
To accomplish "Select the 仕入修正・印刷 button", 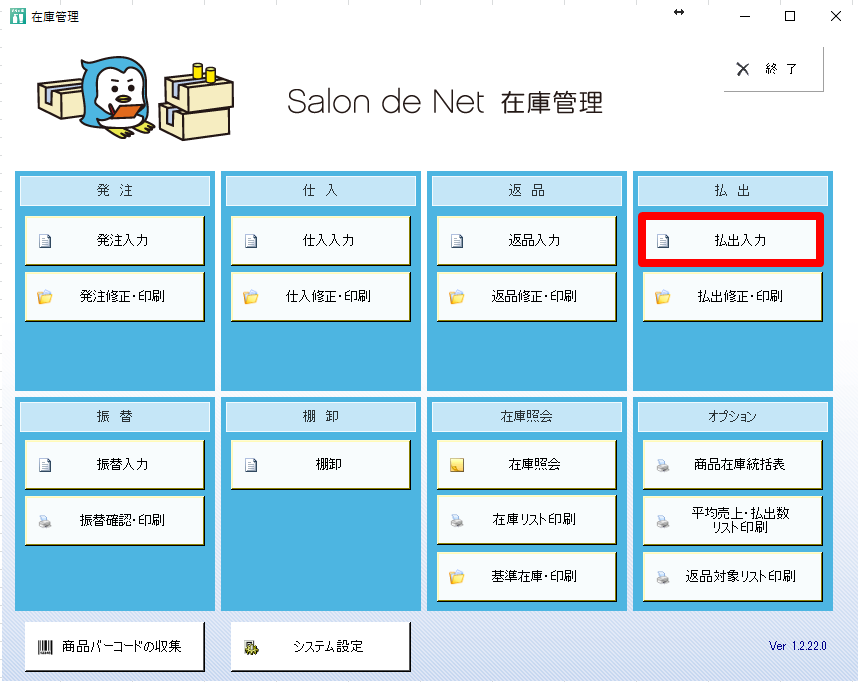I will point(320,296).
